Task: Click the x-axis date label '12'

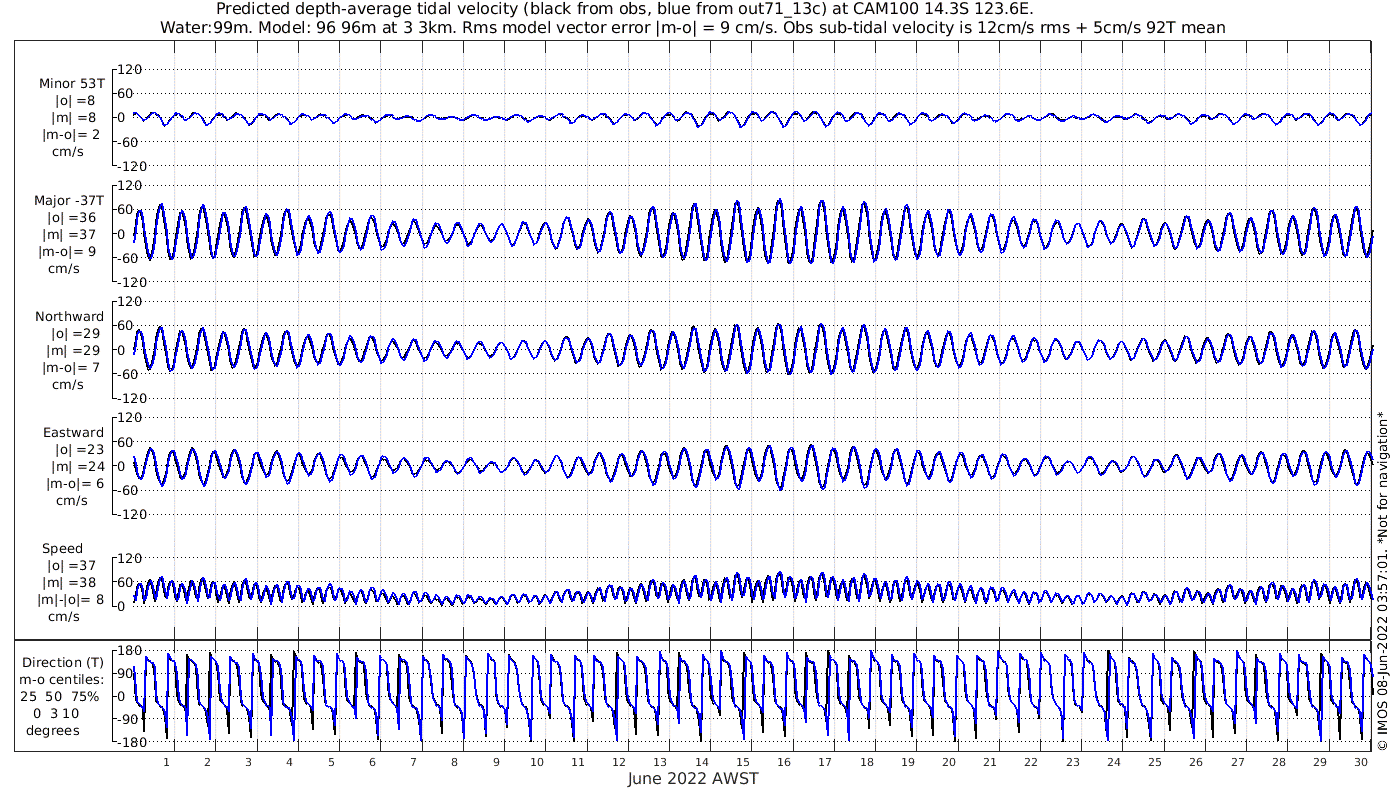Action: pyautogui.click(x=620, y=762)
